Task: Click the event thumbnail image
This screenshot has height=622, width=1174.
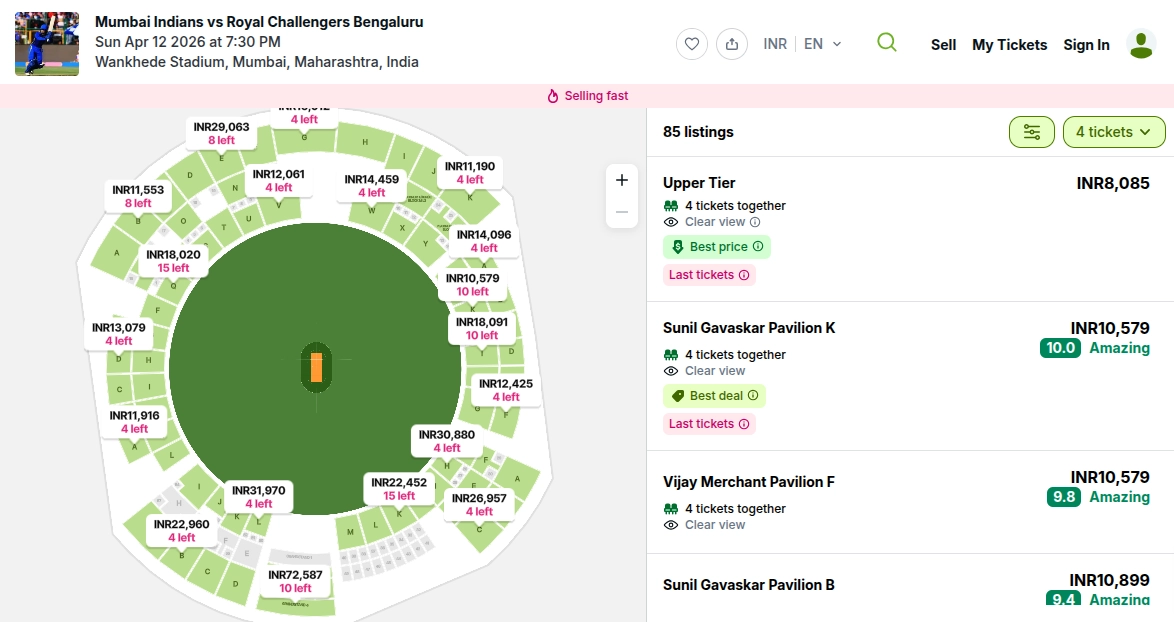Action: click(47, 44)
